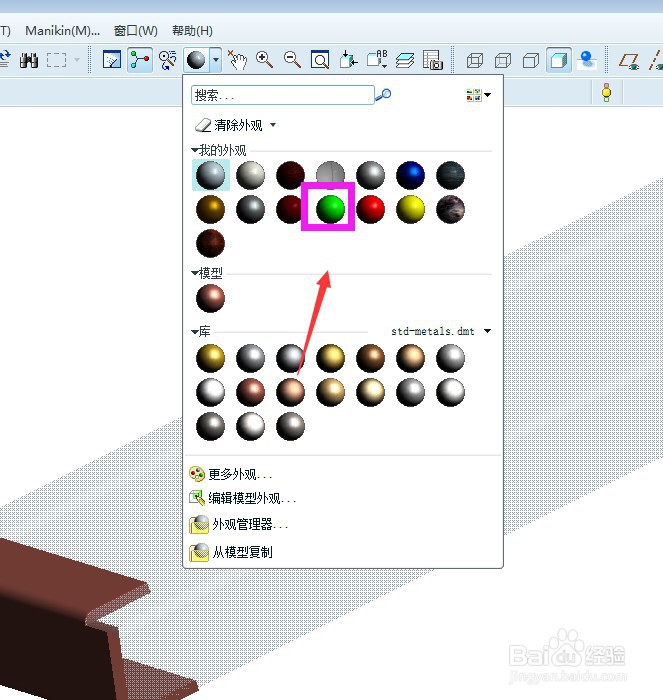The height and width of the screenshot is (700, 663).
Task: Select the translucent gray sphere
Action: pos(330,172)
